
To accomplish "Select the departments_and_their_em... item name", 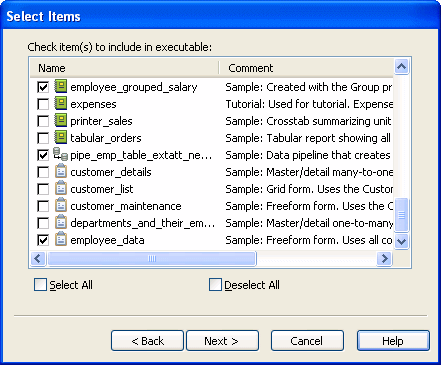I will [x=143, y=223].
